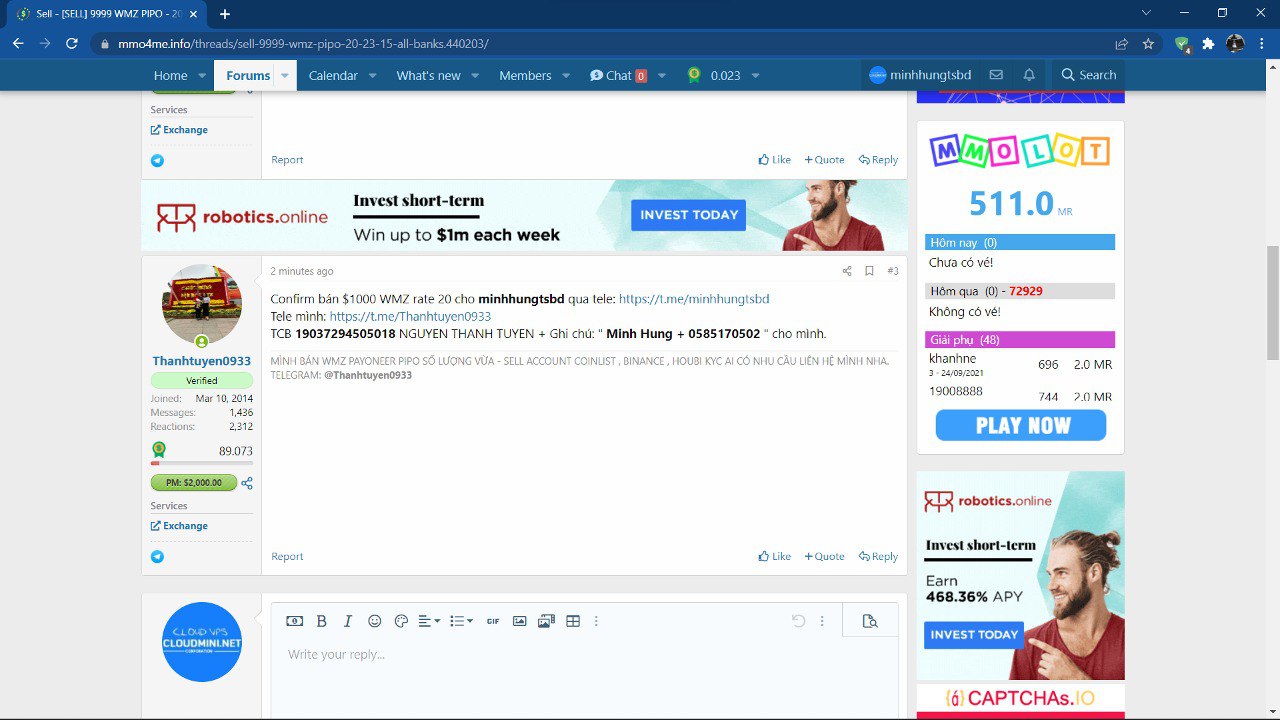The height and width of the screenshot is (720, 1280).
Task: Reply to the post above the robotics.online banner
Action: coord(878,160)
